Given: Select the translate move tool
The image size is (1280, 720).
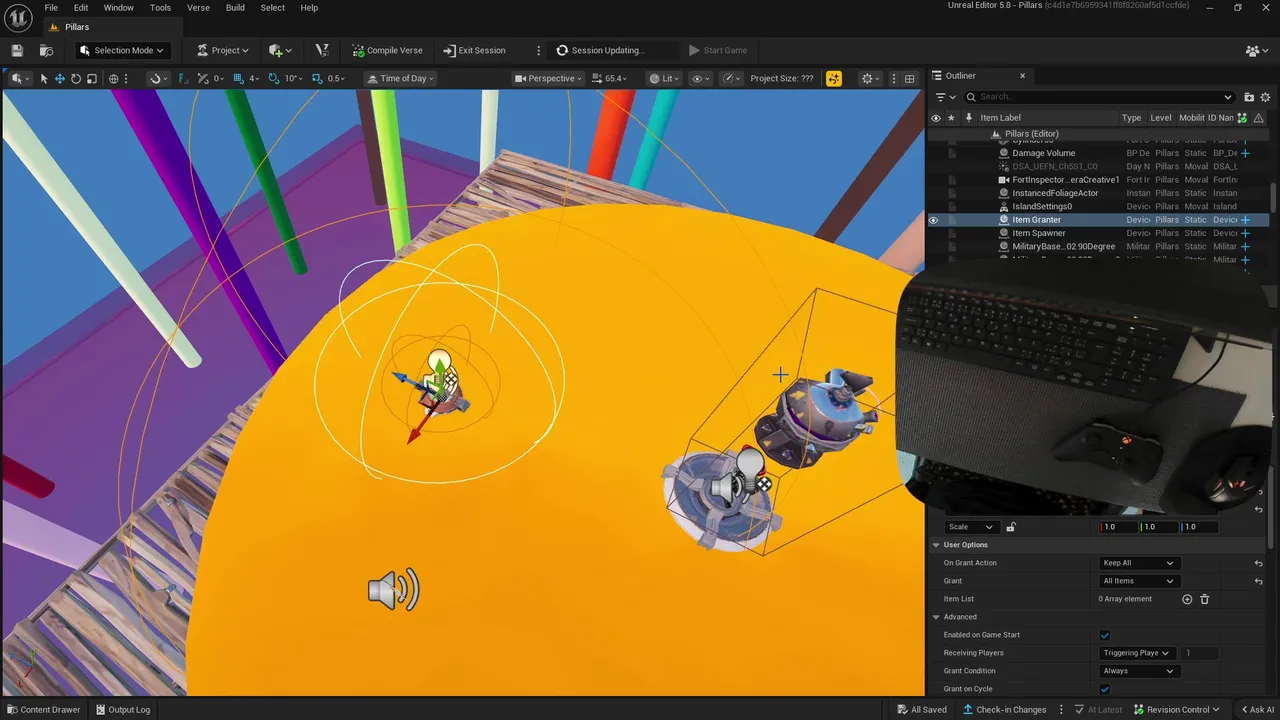Looking at the screenshot, I should coord(60,78).
